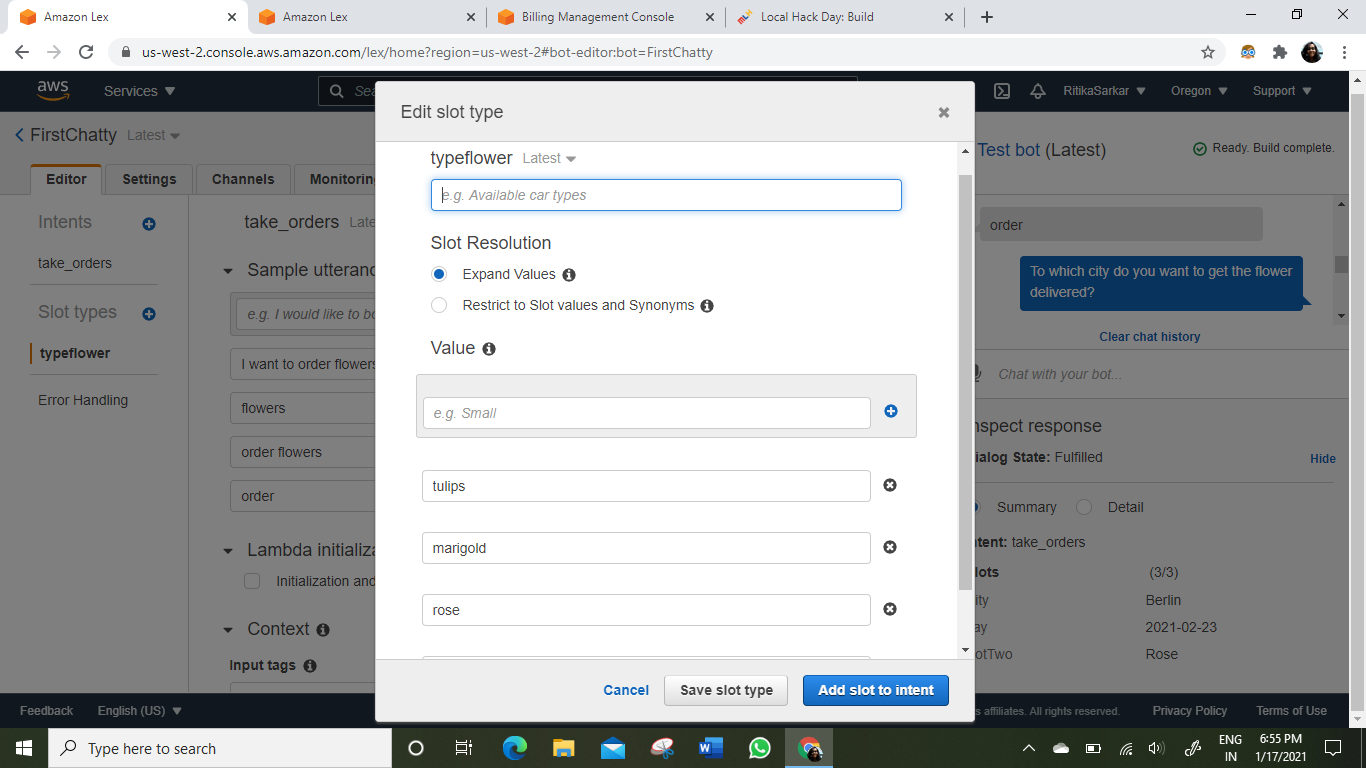Click Cancel in the dialog
1366x768 pixels.
tap(626, 690)
